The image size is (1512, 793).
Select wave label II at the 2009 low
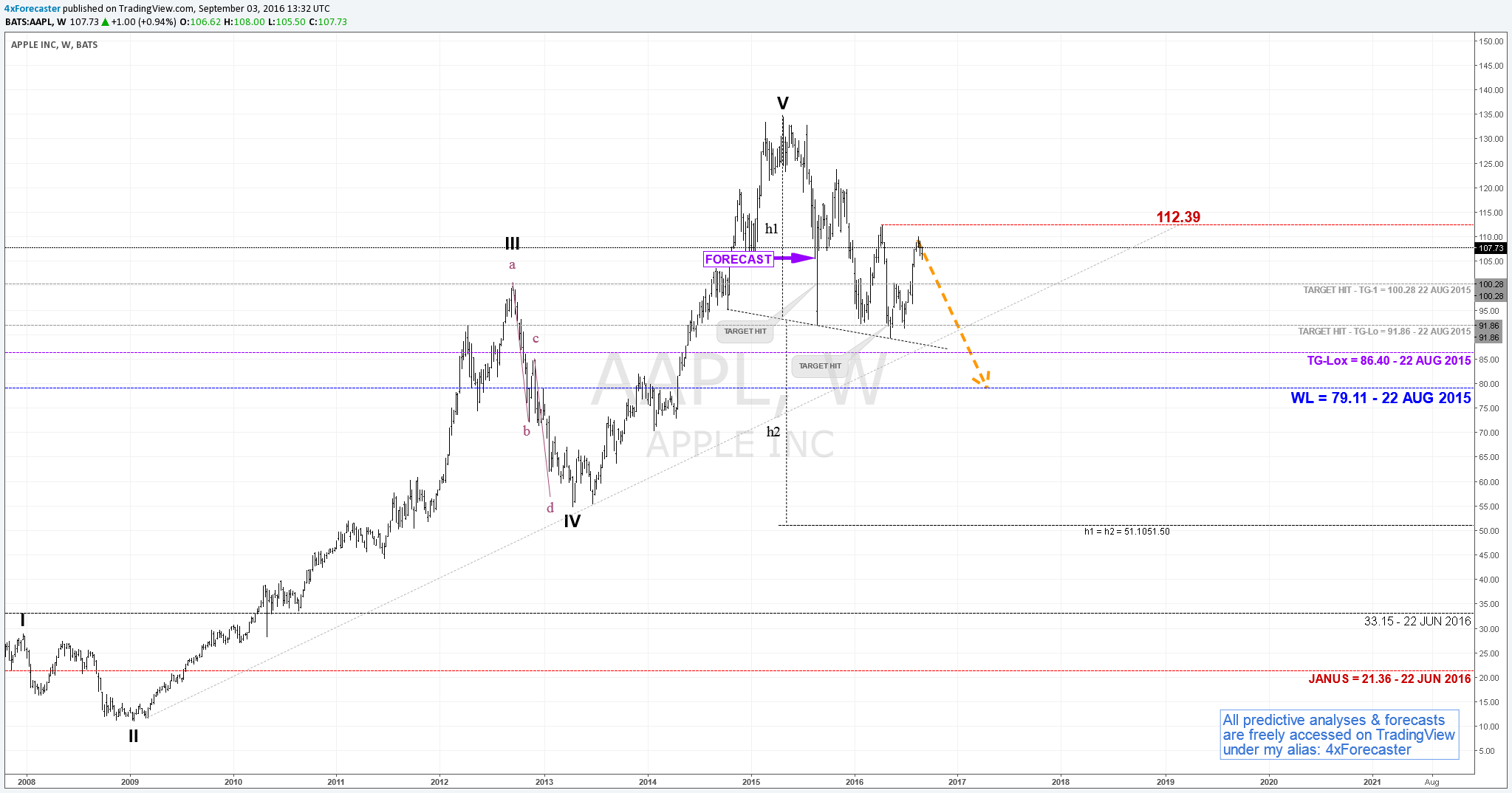[x=133, y=736]
